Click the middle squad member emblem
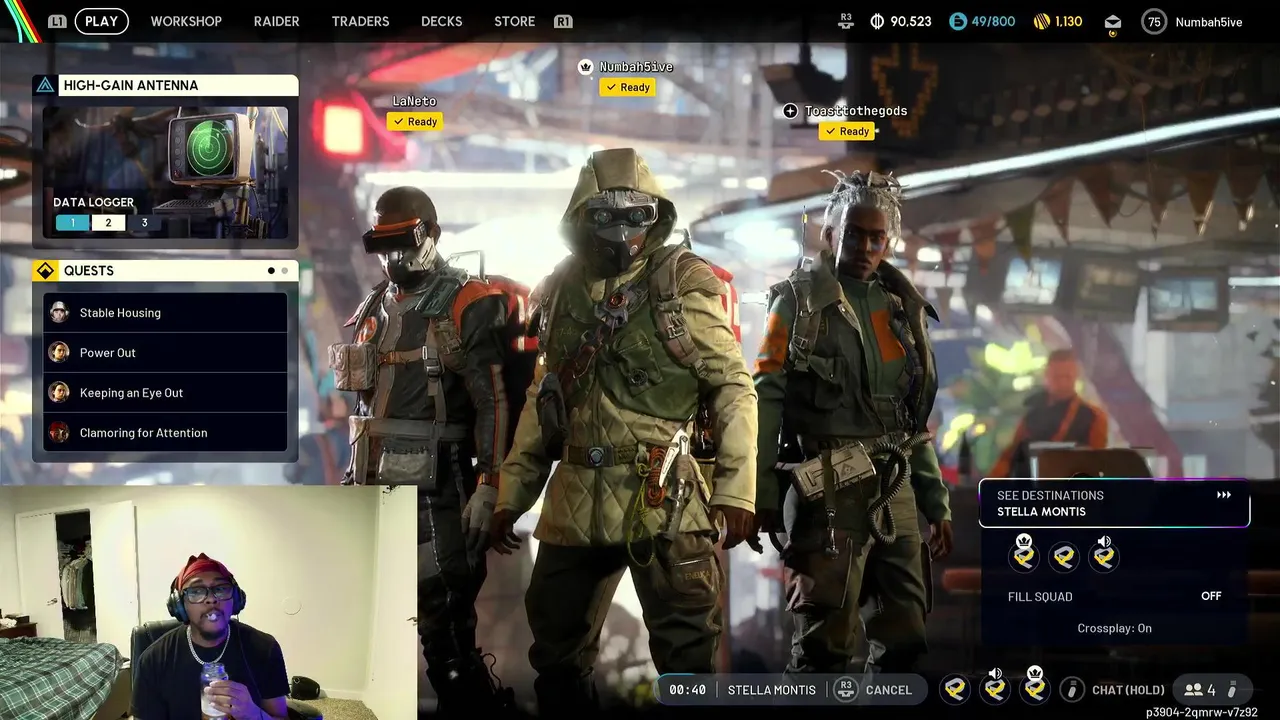Image resolution: width=1280 pixels, height=720 pixels. [x=1064, y=558]
